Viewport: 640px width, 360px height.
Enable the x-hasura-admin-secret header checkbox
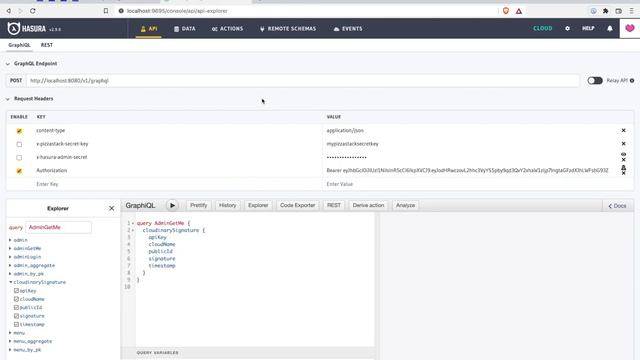[19, 158]
